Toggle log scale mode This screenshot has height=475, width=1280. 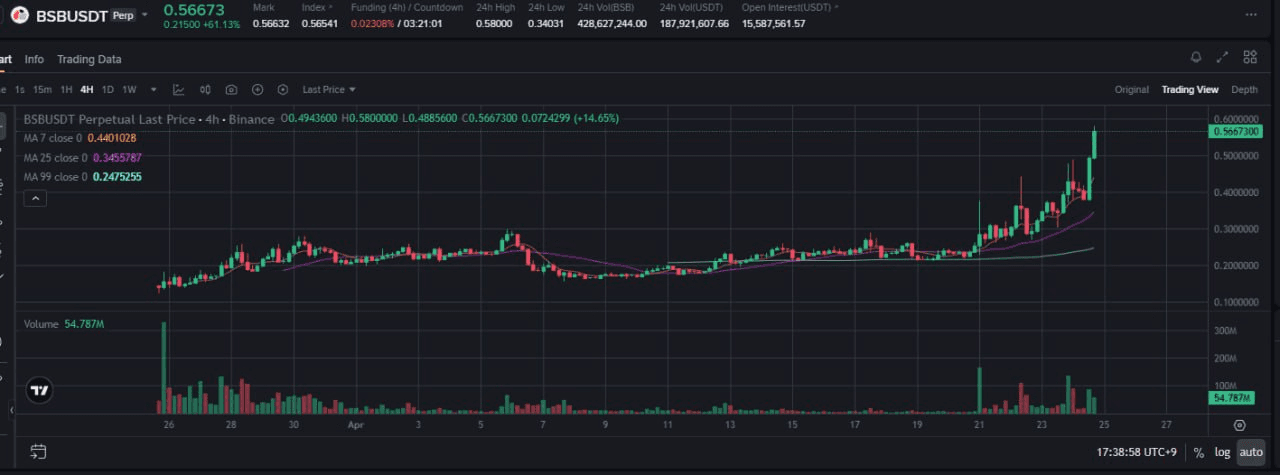(1222, 452)
